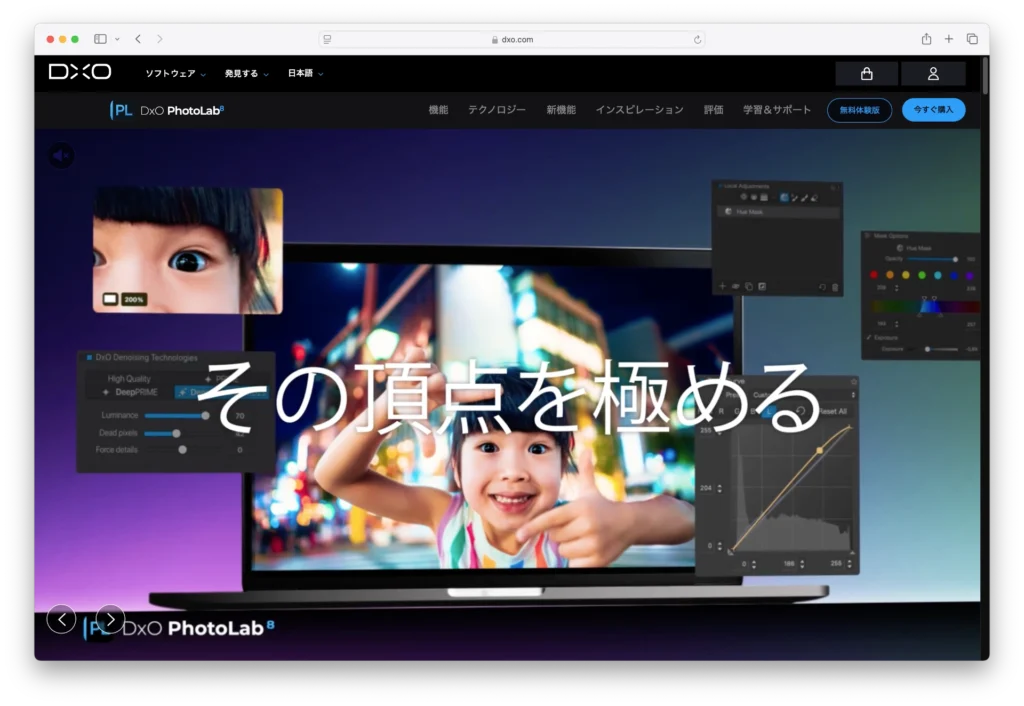
Task: Click the 今すぐ購入 button
Action: coord(933,110)
